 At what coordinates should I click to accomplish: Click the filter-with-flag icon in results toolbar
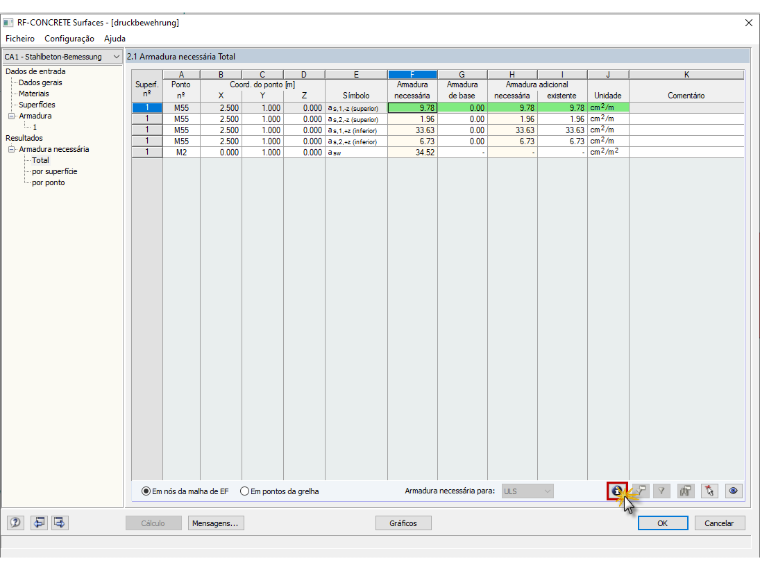pos(641,491)
